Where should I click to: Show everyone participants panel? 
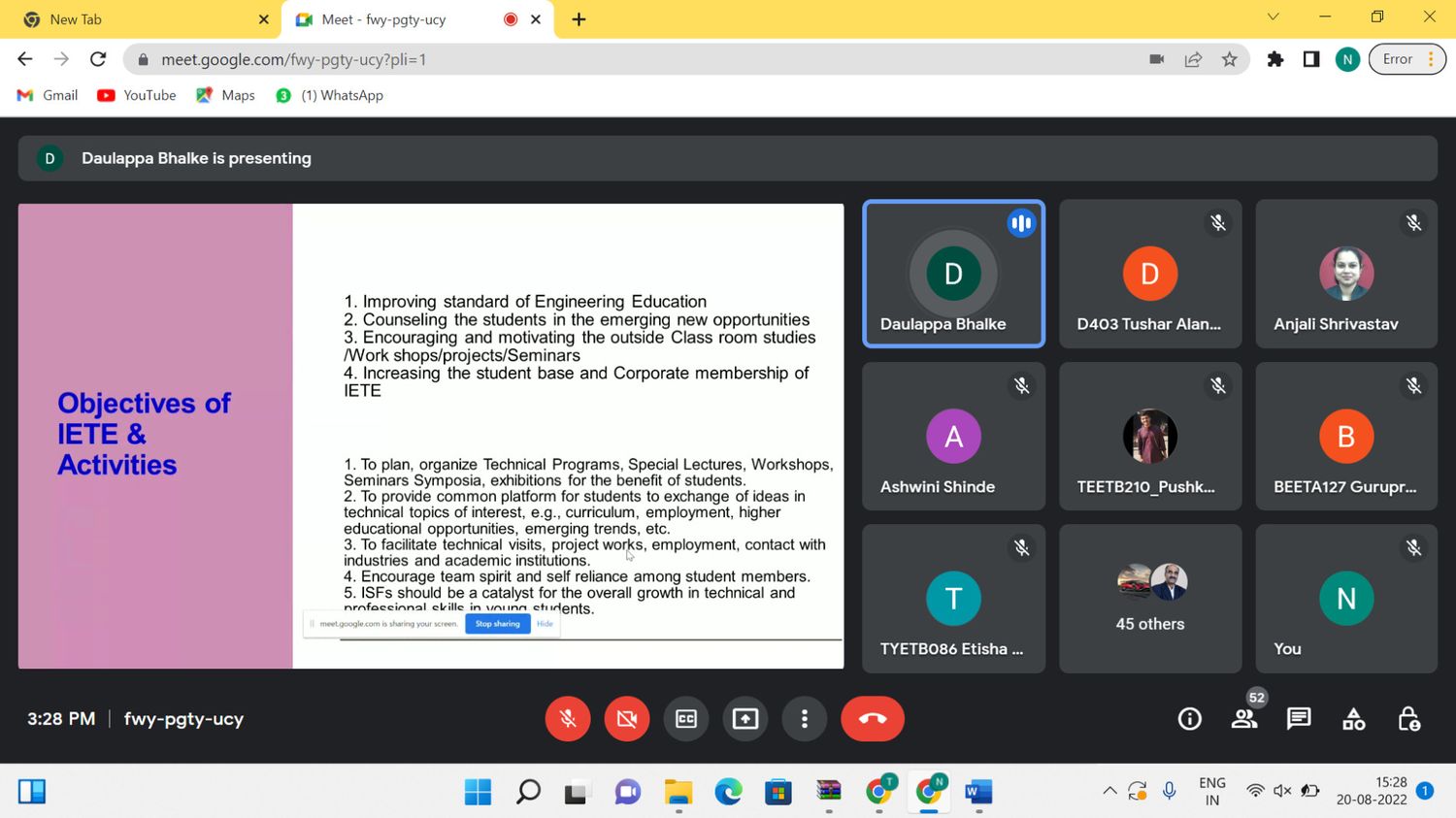pos(1244,719)
